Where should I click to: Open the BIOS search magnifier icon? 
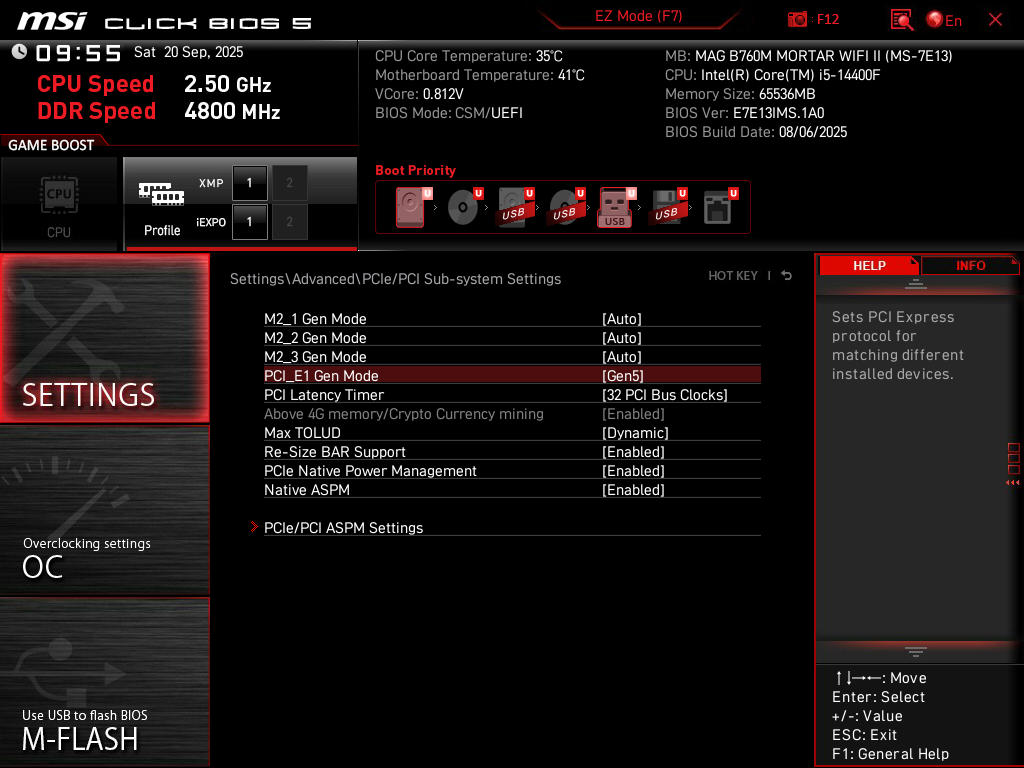click(x=901, y=20)
